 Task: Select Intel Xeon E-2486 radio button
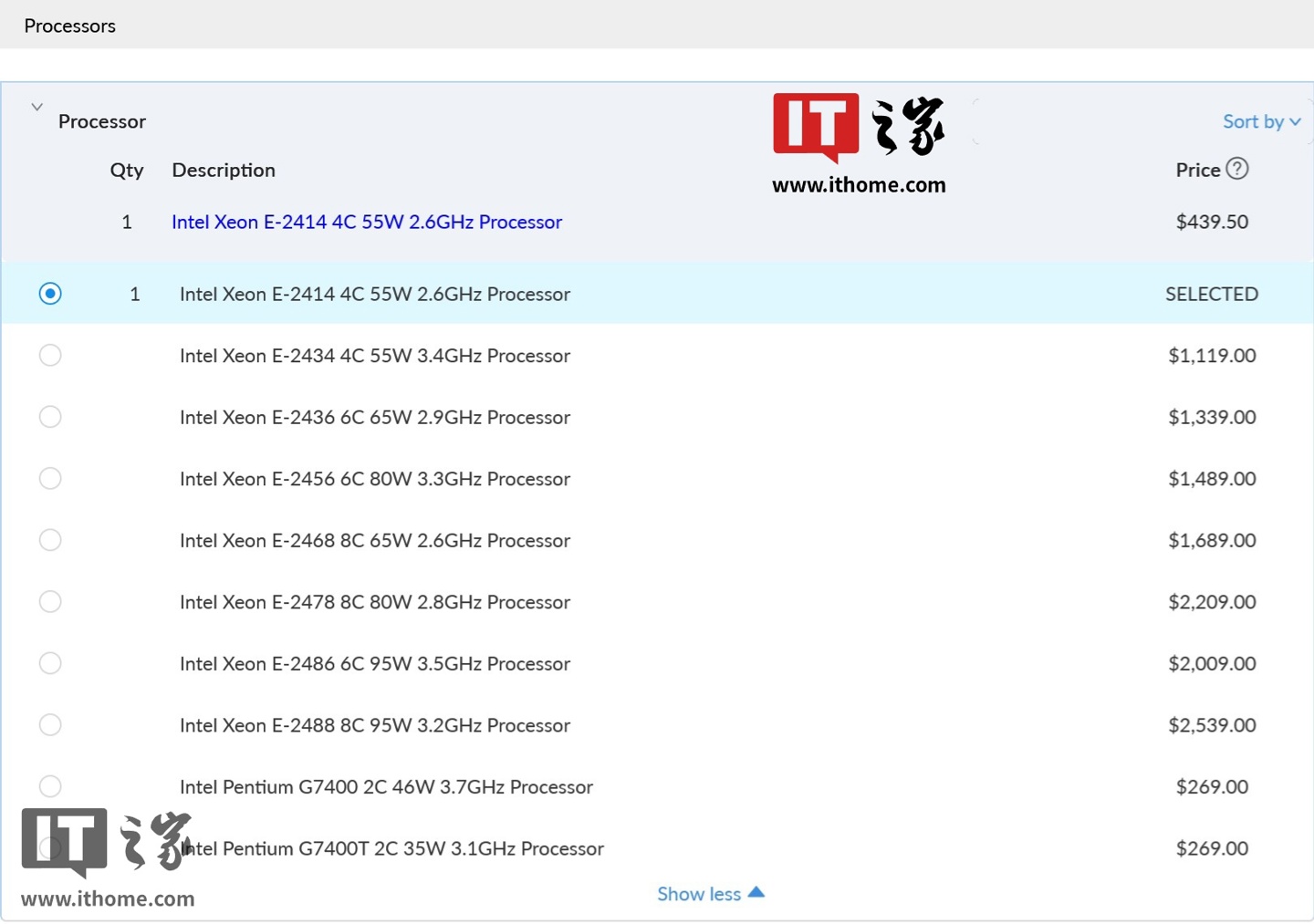point(50,663)
